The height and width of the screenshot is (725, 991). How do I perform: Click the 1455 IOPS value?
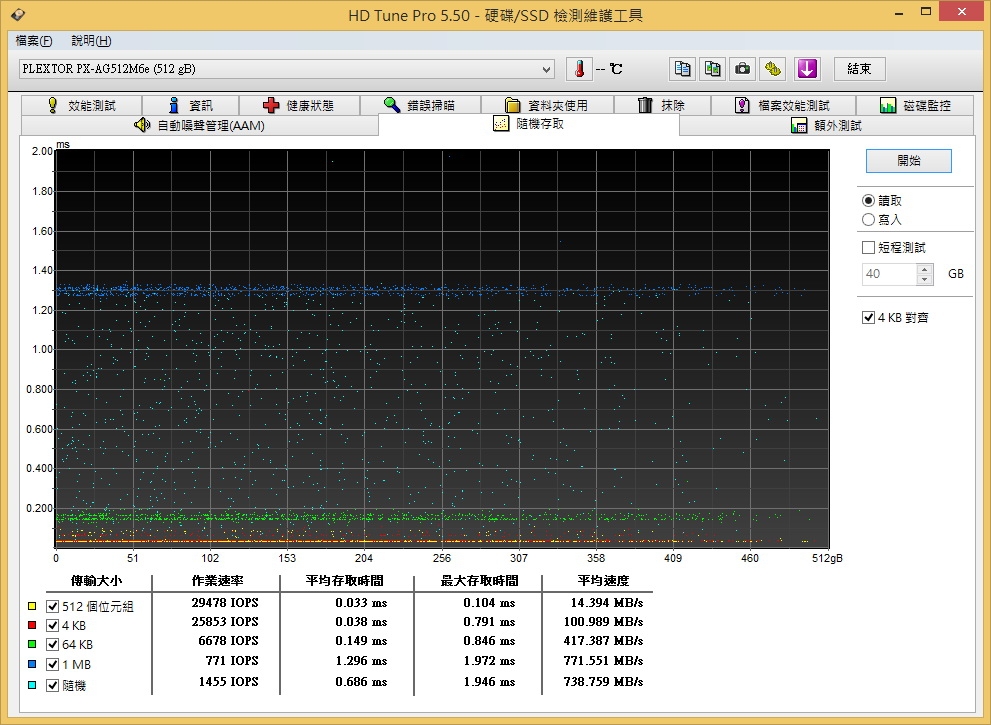(228, 682)
